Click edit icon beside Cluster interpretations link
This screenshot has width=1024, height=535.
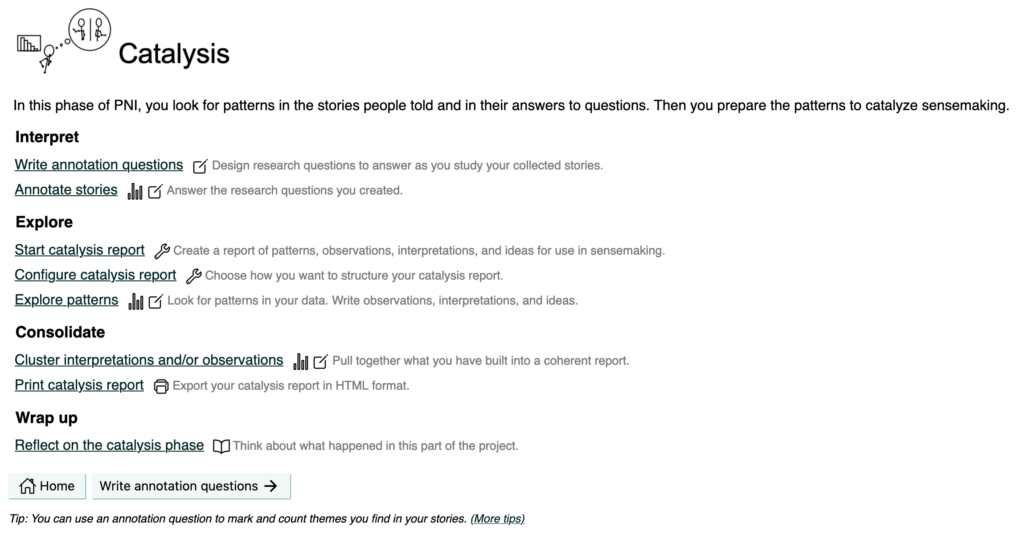click(x=320, y=361)
